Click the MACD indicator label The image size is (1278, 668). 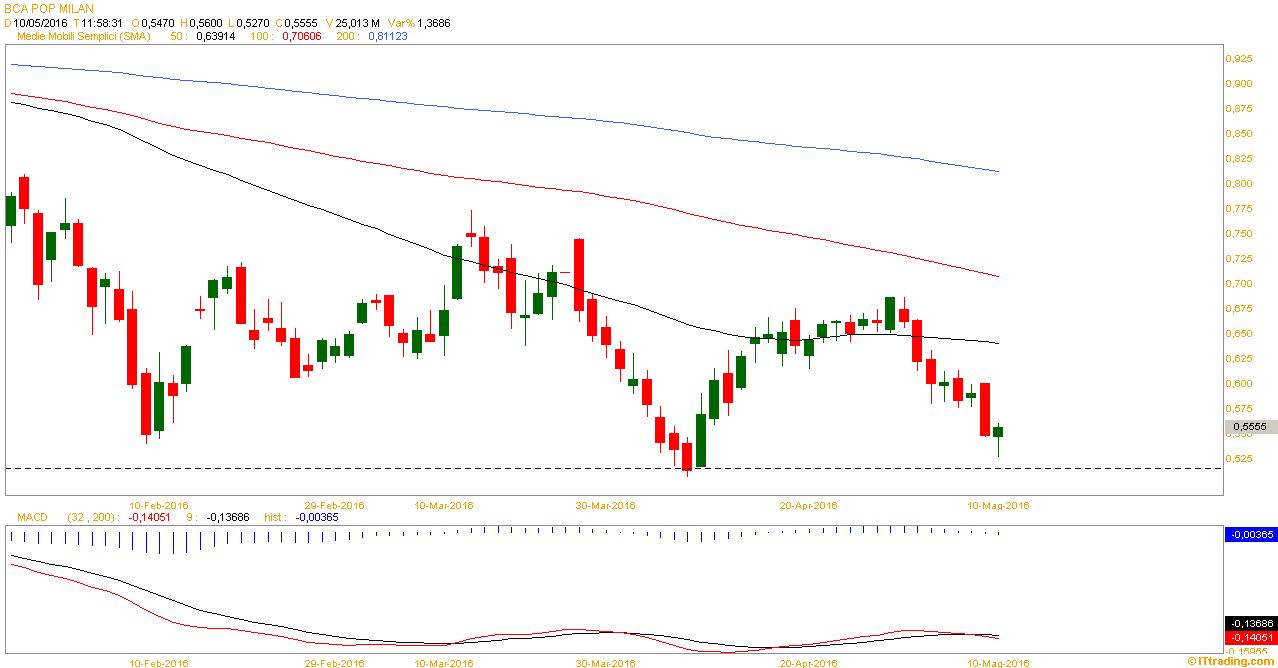pos(33,517)
